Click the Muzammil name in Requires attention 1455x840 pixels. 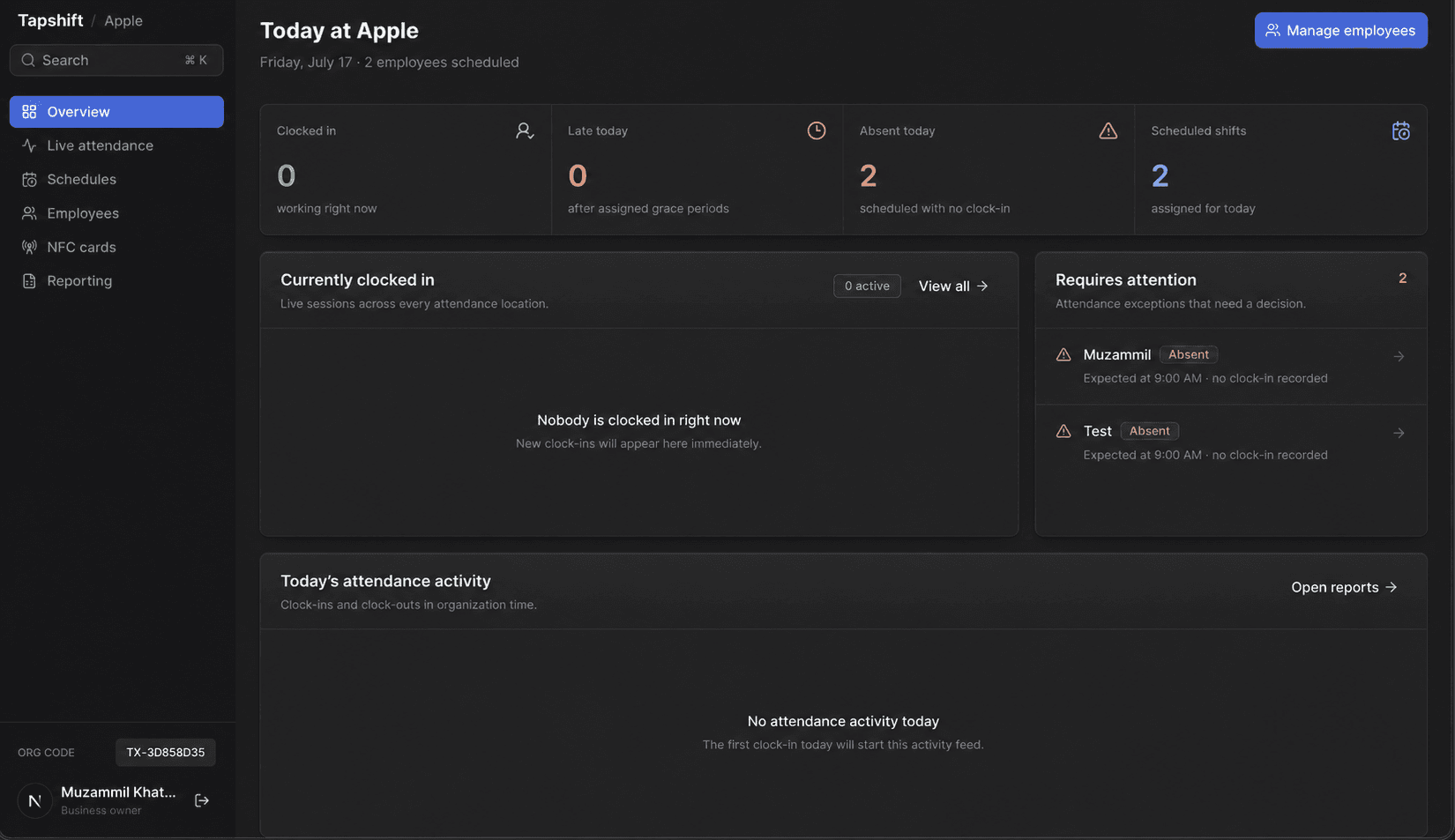1117,354
